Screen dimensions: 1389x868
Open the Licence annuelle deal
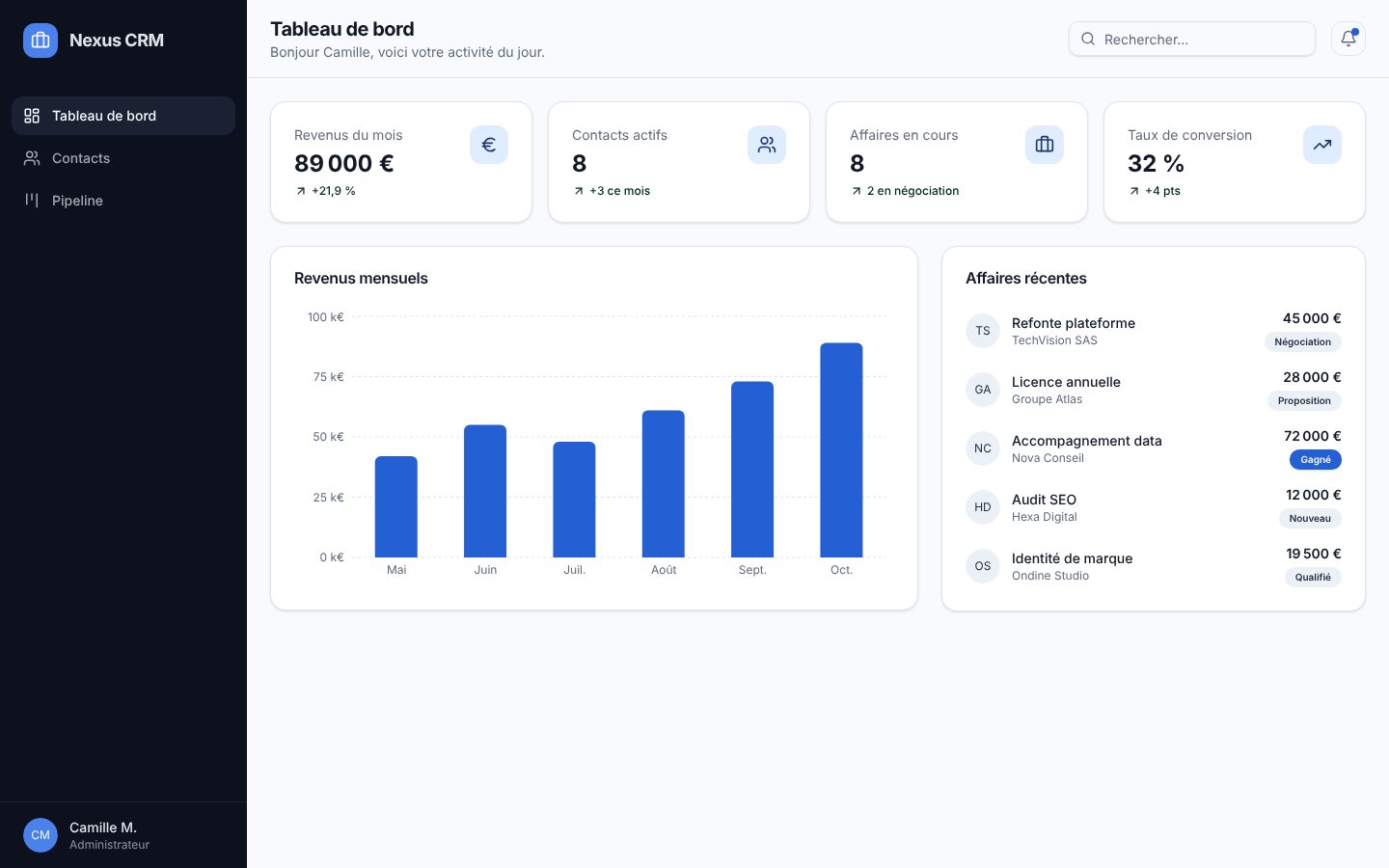pos(1066,382)
